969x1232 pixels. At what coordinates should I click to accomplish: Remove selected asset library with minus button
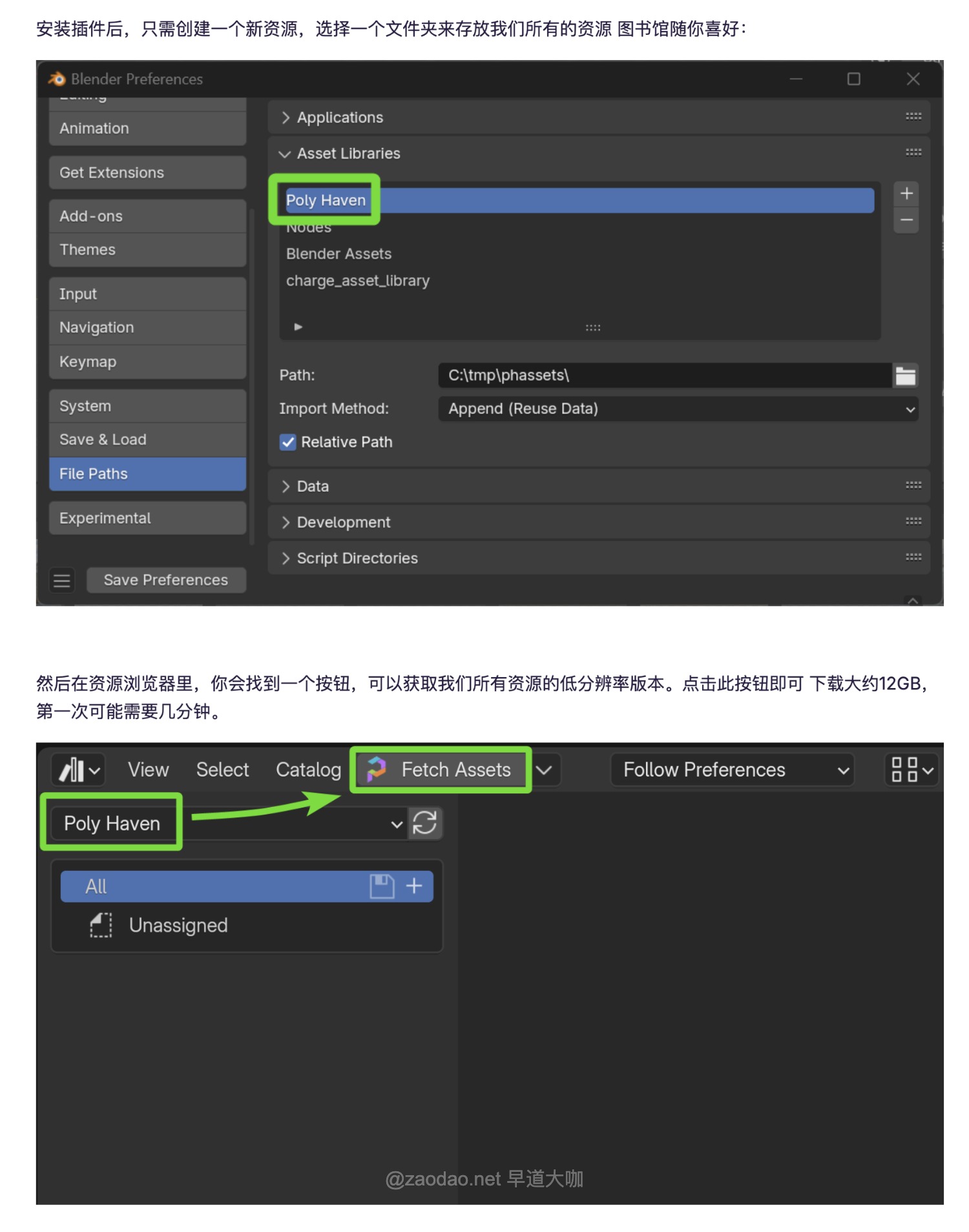[906, 220]
